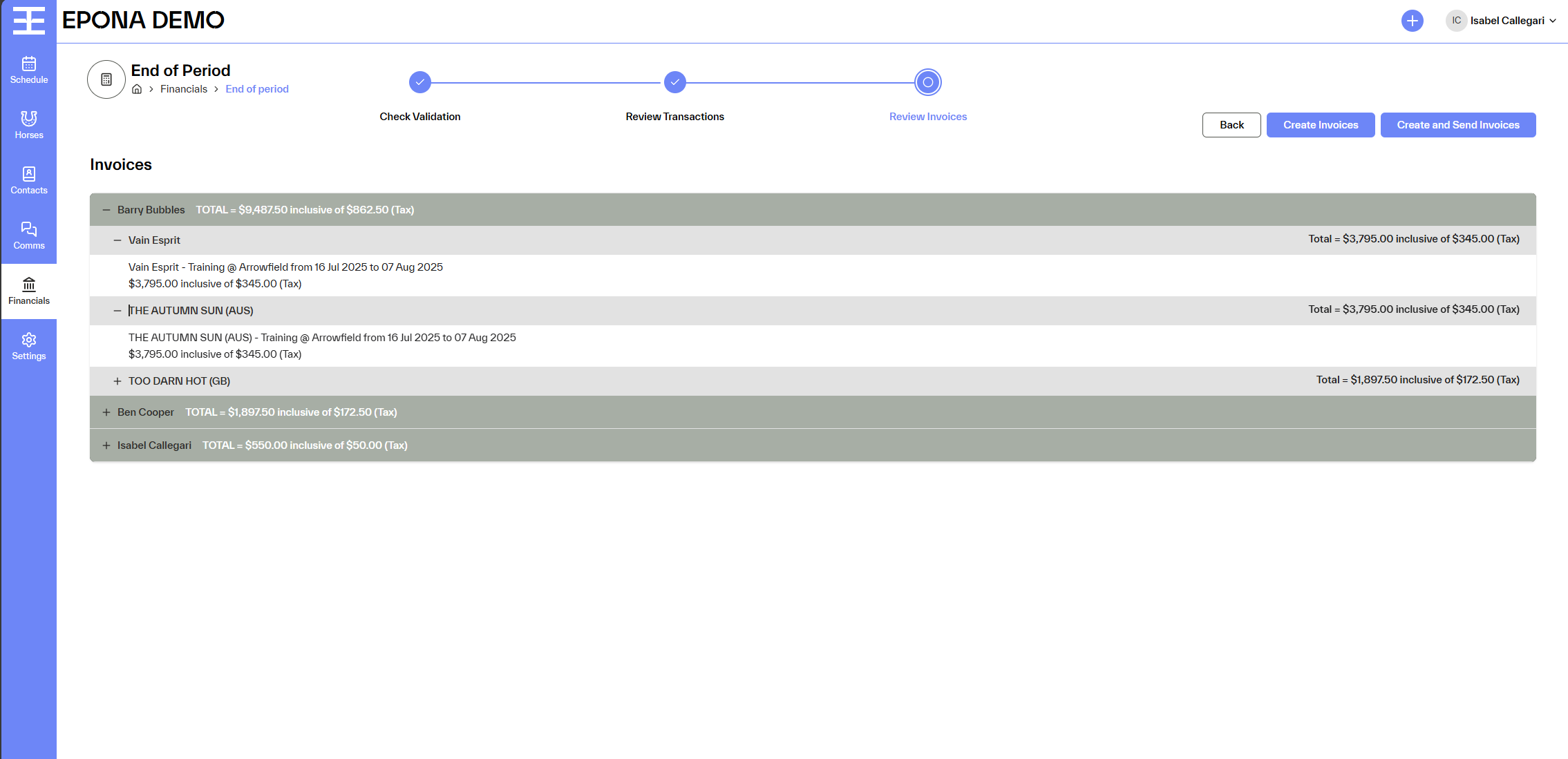Screen dimensions: 1568x759
Task: Collapse the Vain Esprit row
Action: click(x=117, y=240)
